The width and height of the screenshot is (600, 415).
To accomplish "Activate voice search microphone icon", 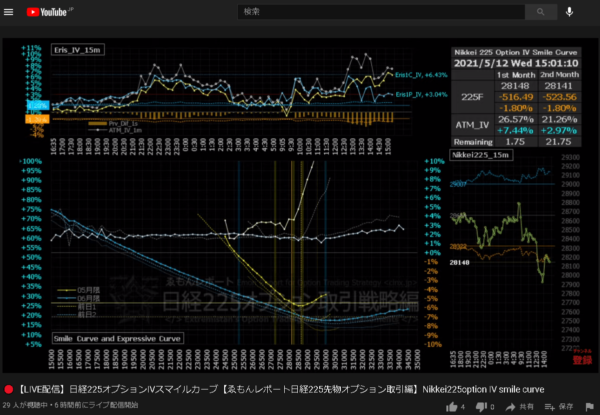I will tap(569, 12).
